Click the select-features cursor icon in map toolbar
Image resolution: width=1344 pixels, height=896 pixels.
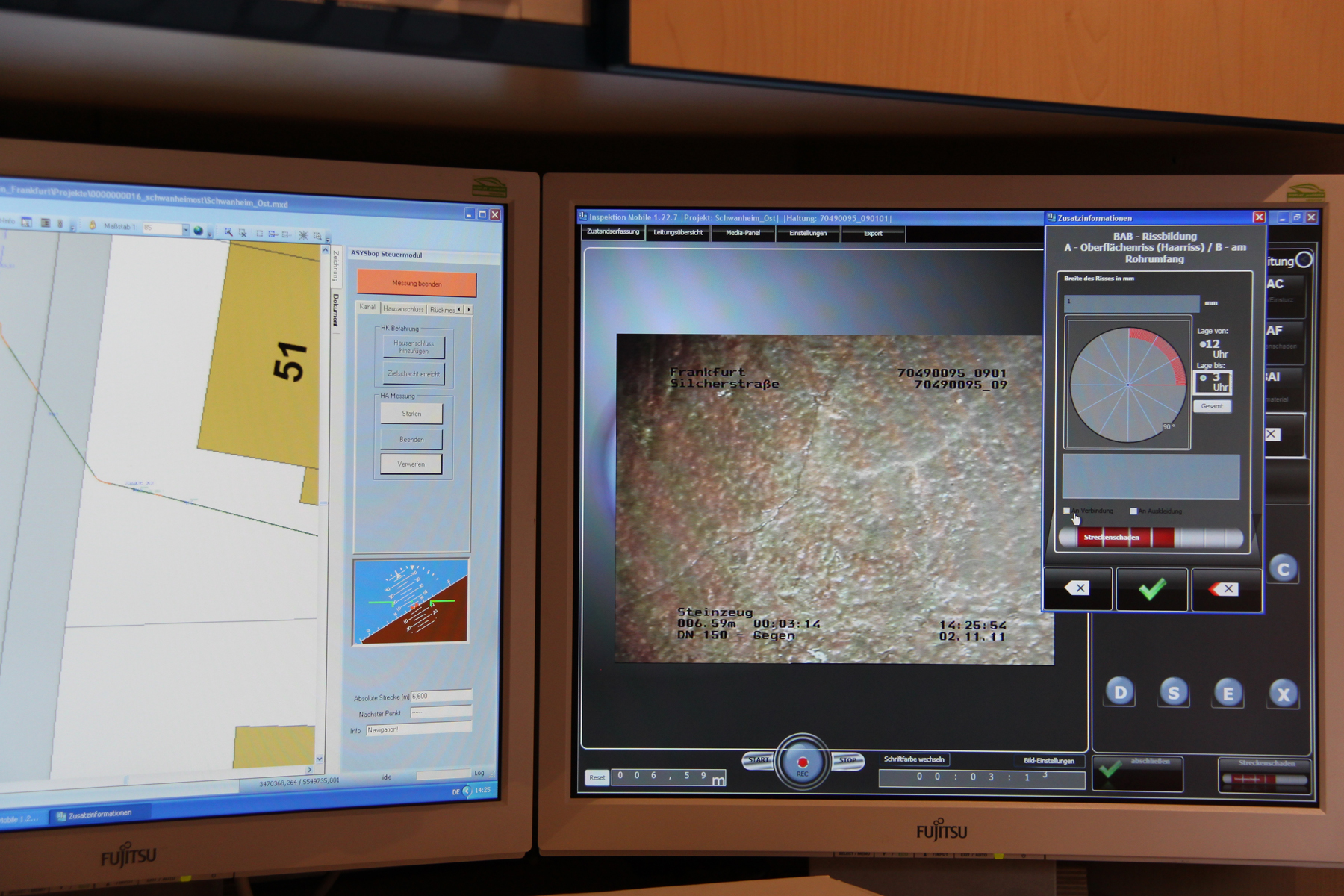pyautogui.click(x=228, y=232)
